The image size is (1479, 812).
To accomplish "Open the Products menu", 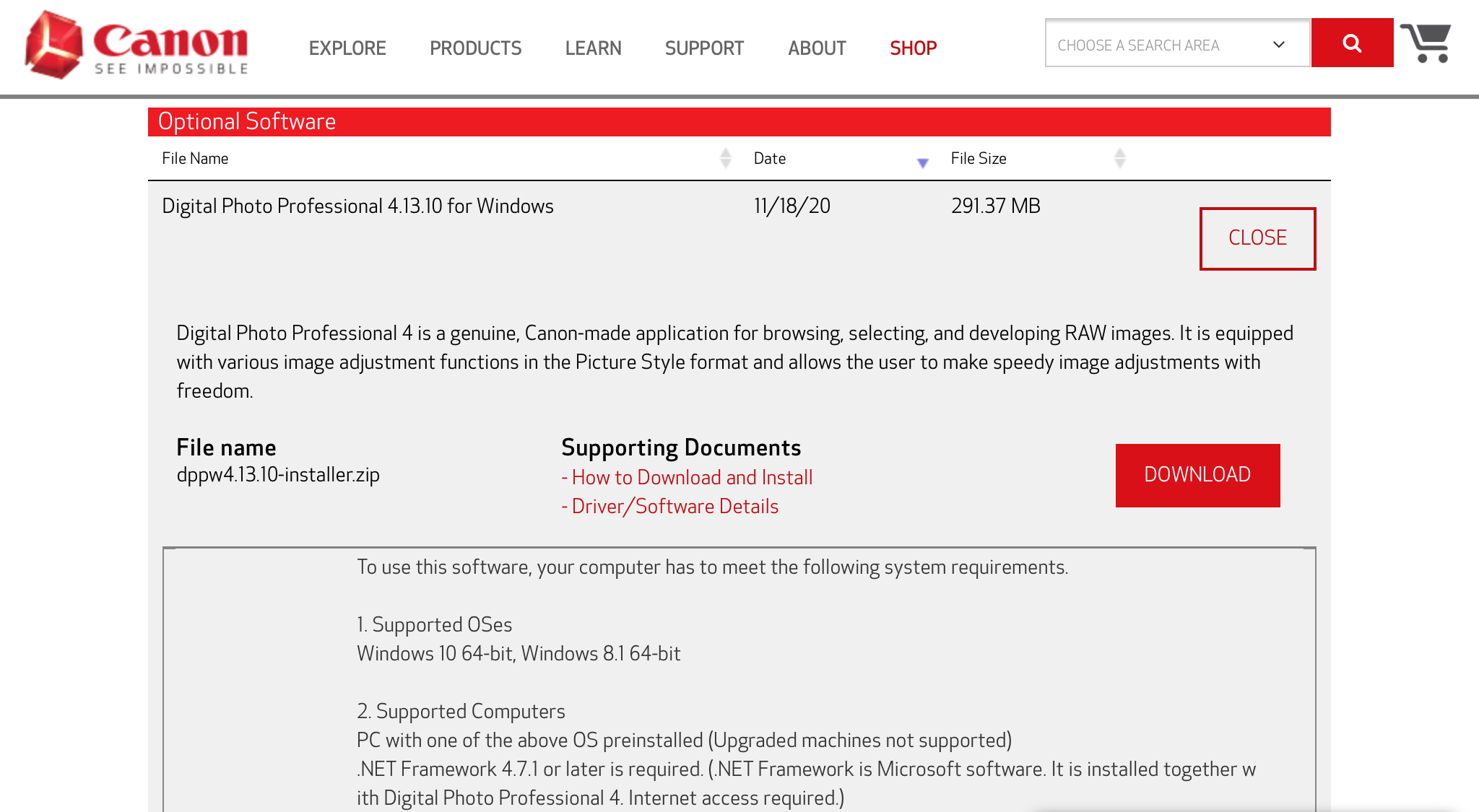I will pyautogui.click(x=475, y=48).
